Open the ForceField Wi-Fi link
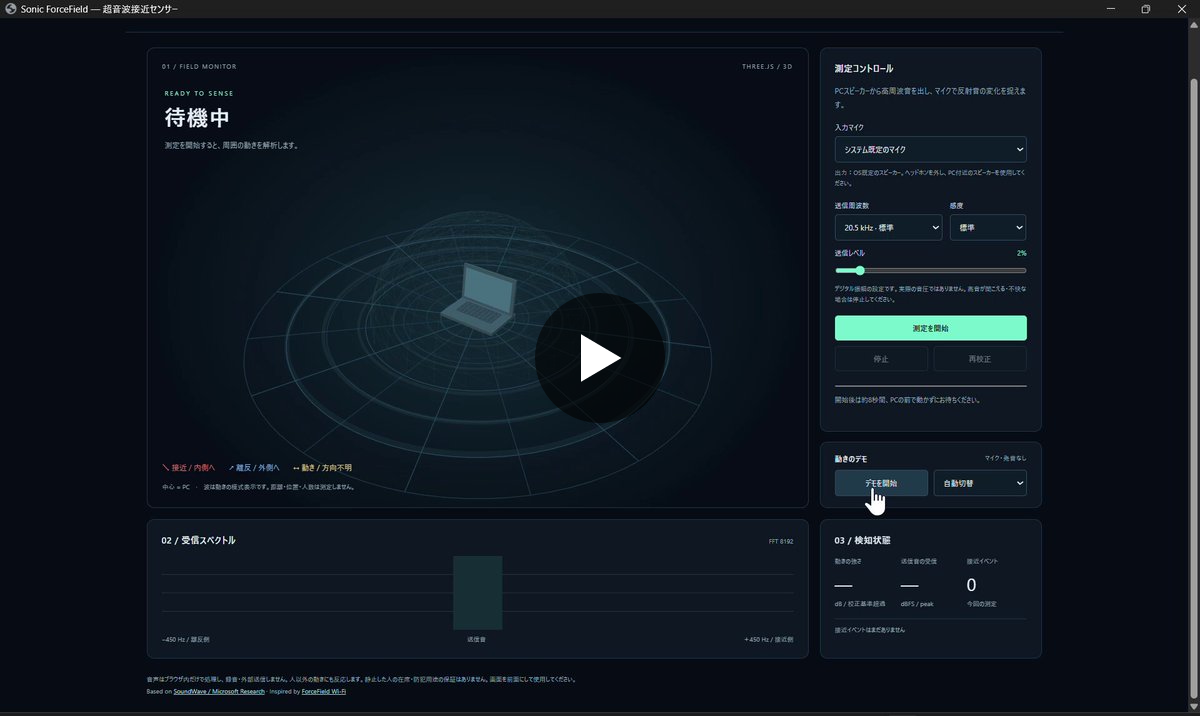Image resolution: width=1200 pixels, height=716 pixels. (x=324, y=691)
